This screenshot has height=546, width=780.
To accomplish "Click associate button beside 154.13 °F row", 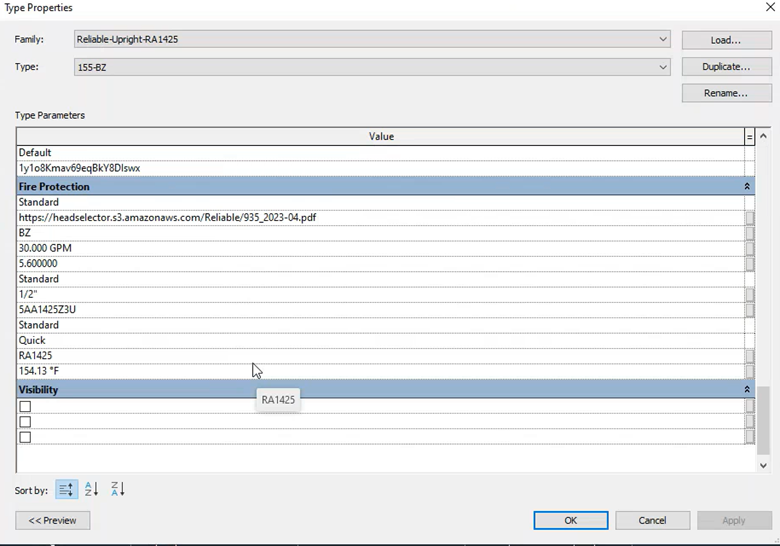I will click(750, 371).
